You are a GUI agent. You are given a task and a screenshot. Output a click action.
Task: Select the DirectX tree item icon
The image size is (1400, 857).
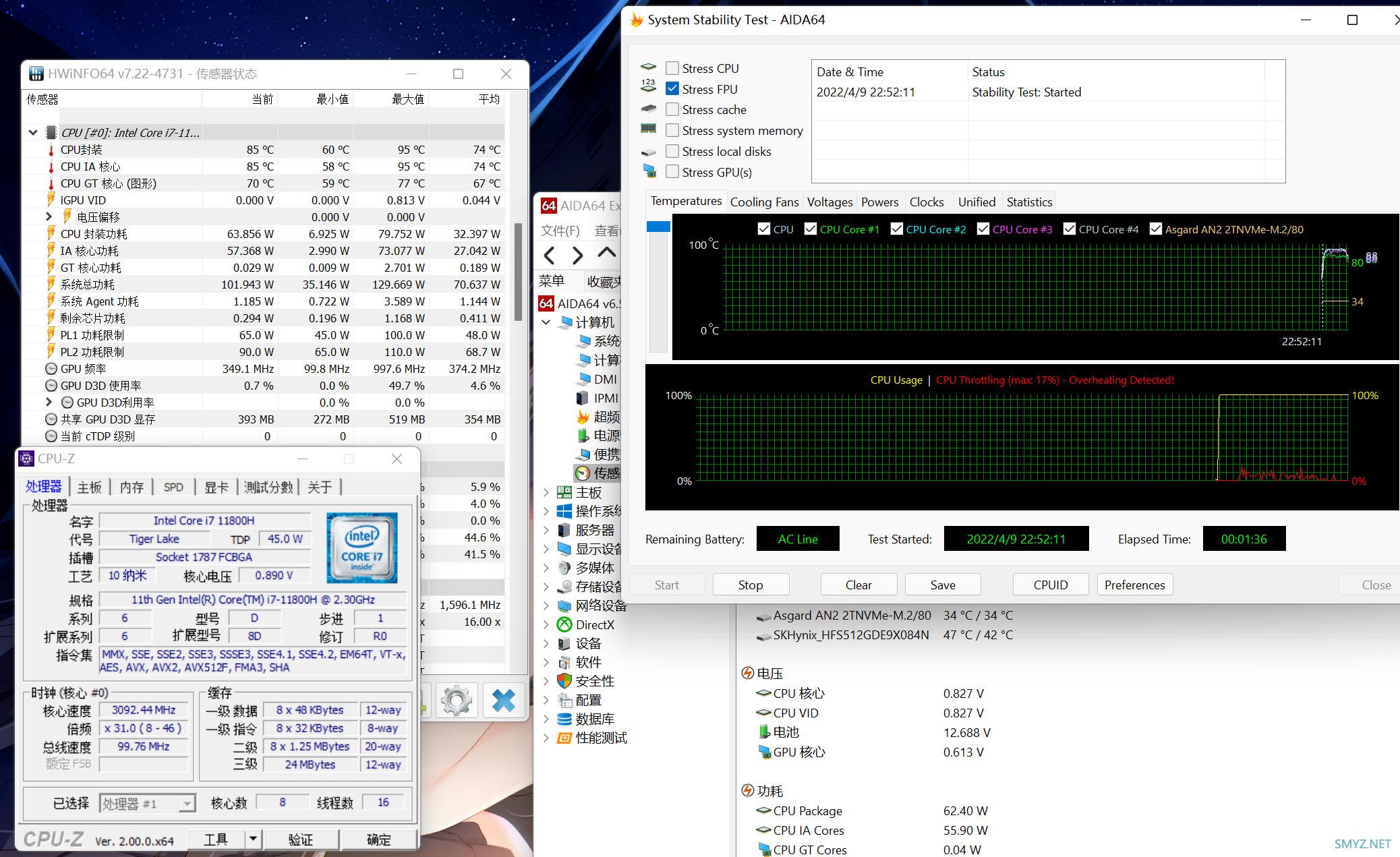564,624
